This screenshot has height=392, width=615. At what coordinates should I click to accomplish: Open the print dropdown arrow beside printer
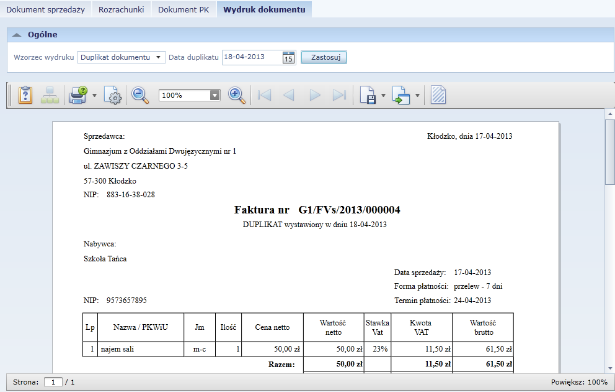(95, 95)
